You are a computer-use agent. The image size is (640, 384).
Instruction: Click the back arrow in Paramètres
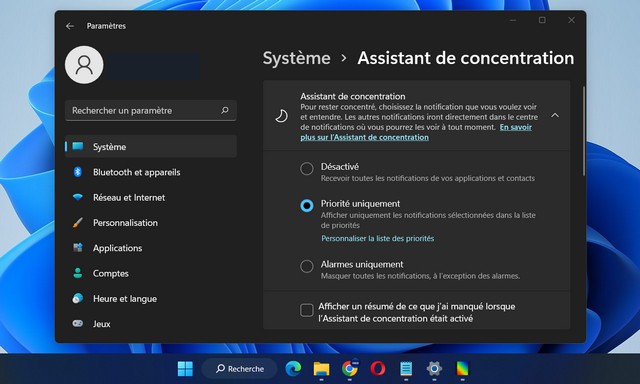(x=70, y=26)
